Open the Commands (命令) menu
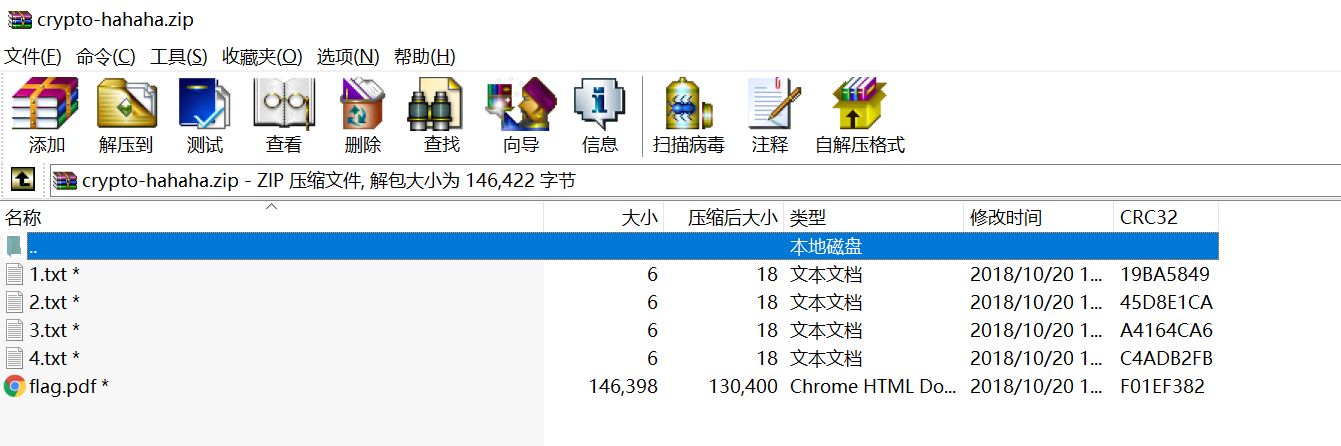 coord(106,56)
